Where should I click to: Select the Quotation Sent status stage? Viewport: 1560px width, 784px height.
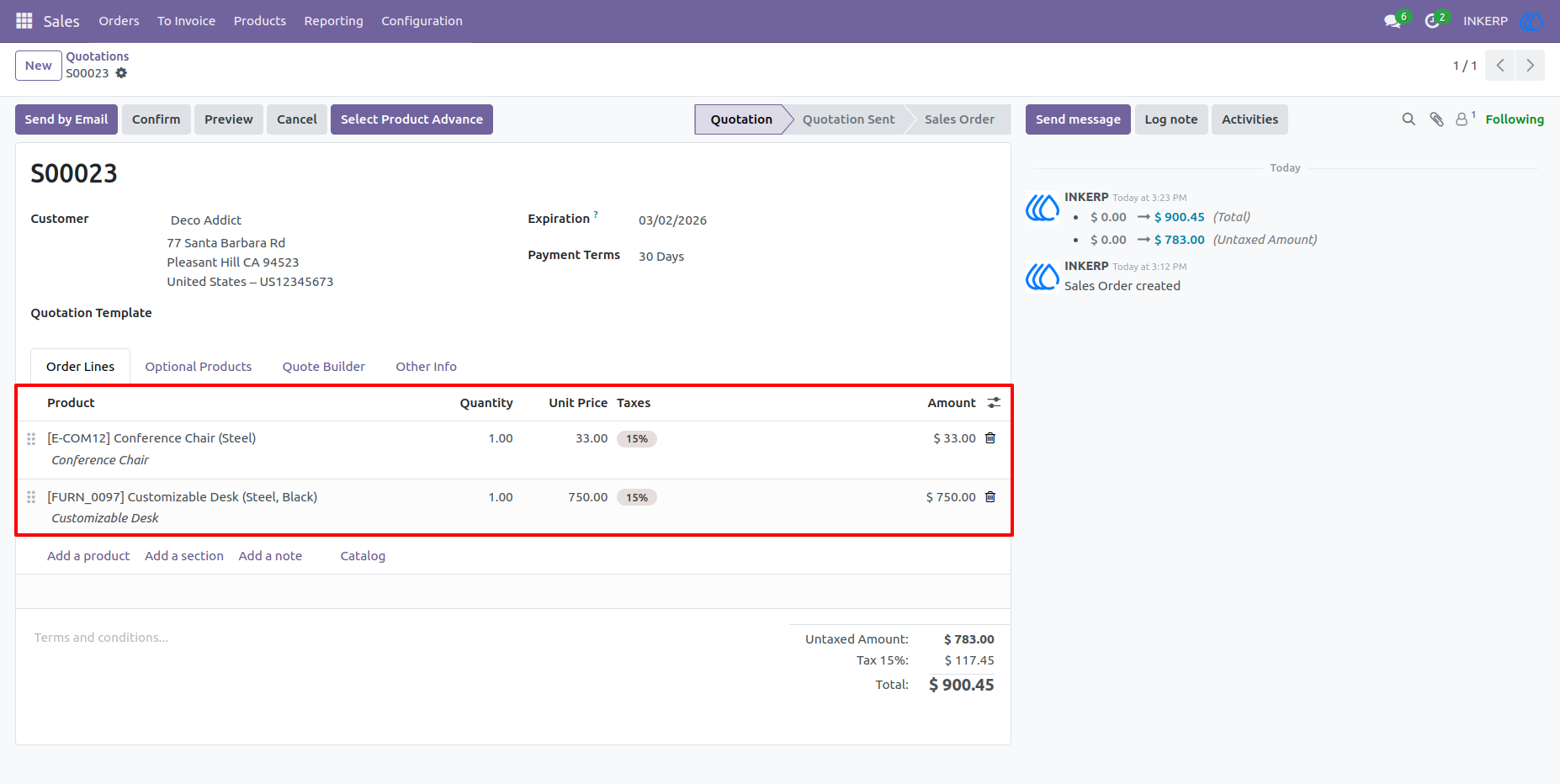tap(848, 119)
